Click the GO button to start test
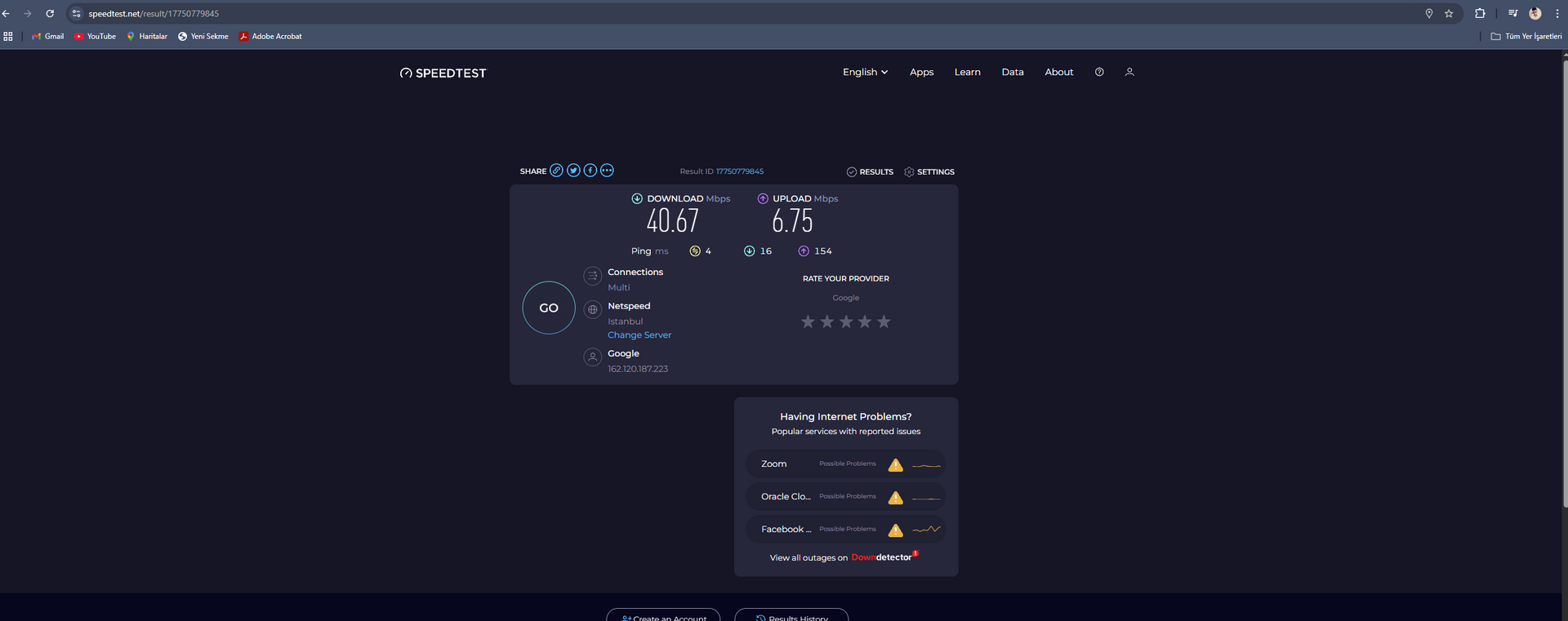 pyautogui.click(x=549, y=308)
